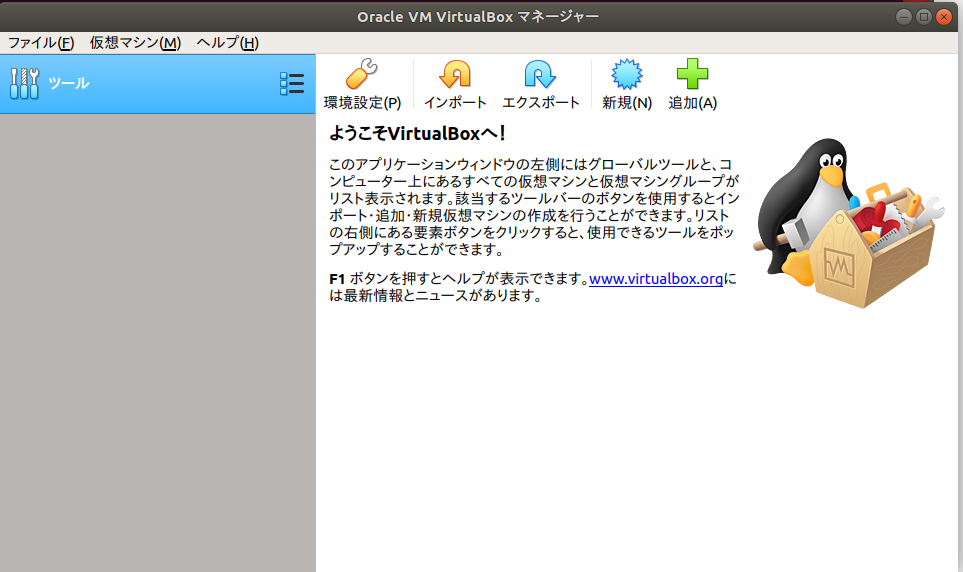Create a new VM with 新規(N)
The image size is (963, 572).
(626, 84)
